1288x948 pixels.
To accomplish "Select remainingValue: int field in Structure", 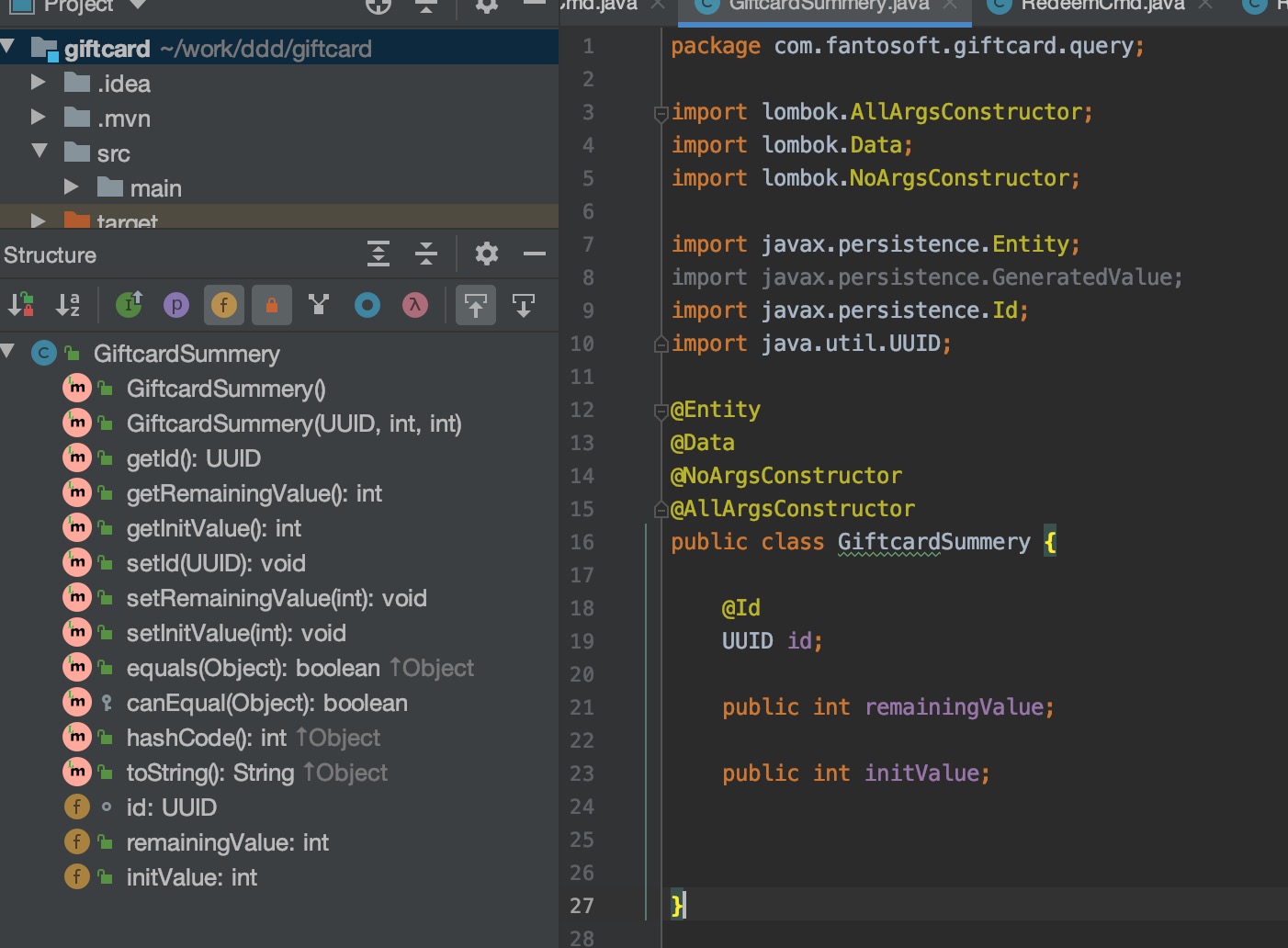I will coord(227,842).
